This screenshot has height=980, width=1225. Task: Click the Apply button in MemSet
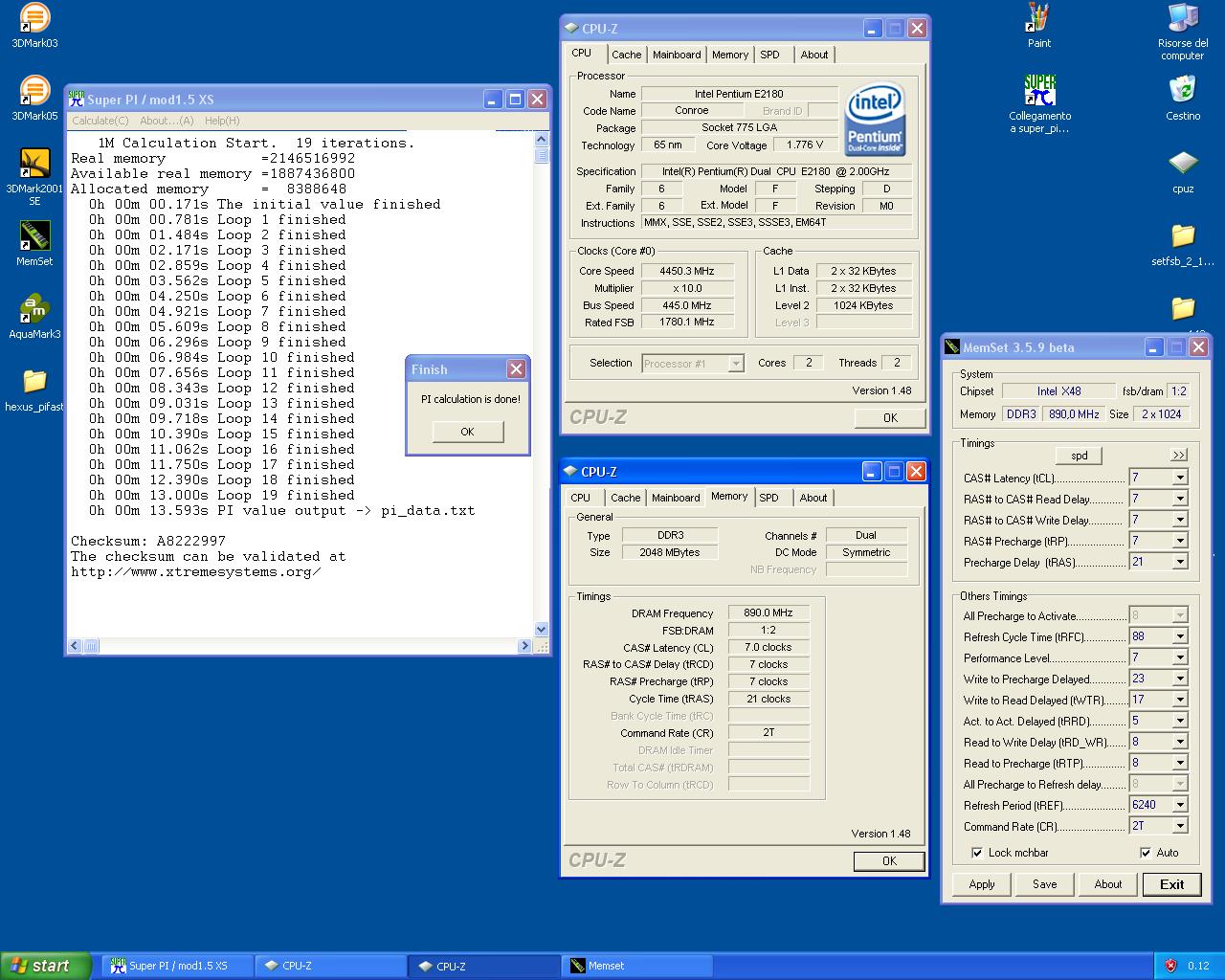(x=982, y=884)
